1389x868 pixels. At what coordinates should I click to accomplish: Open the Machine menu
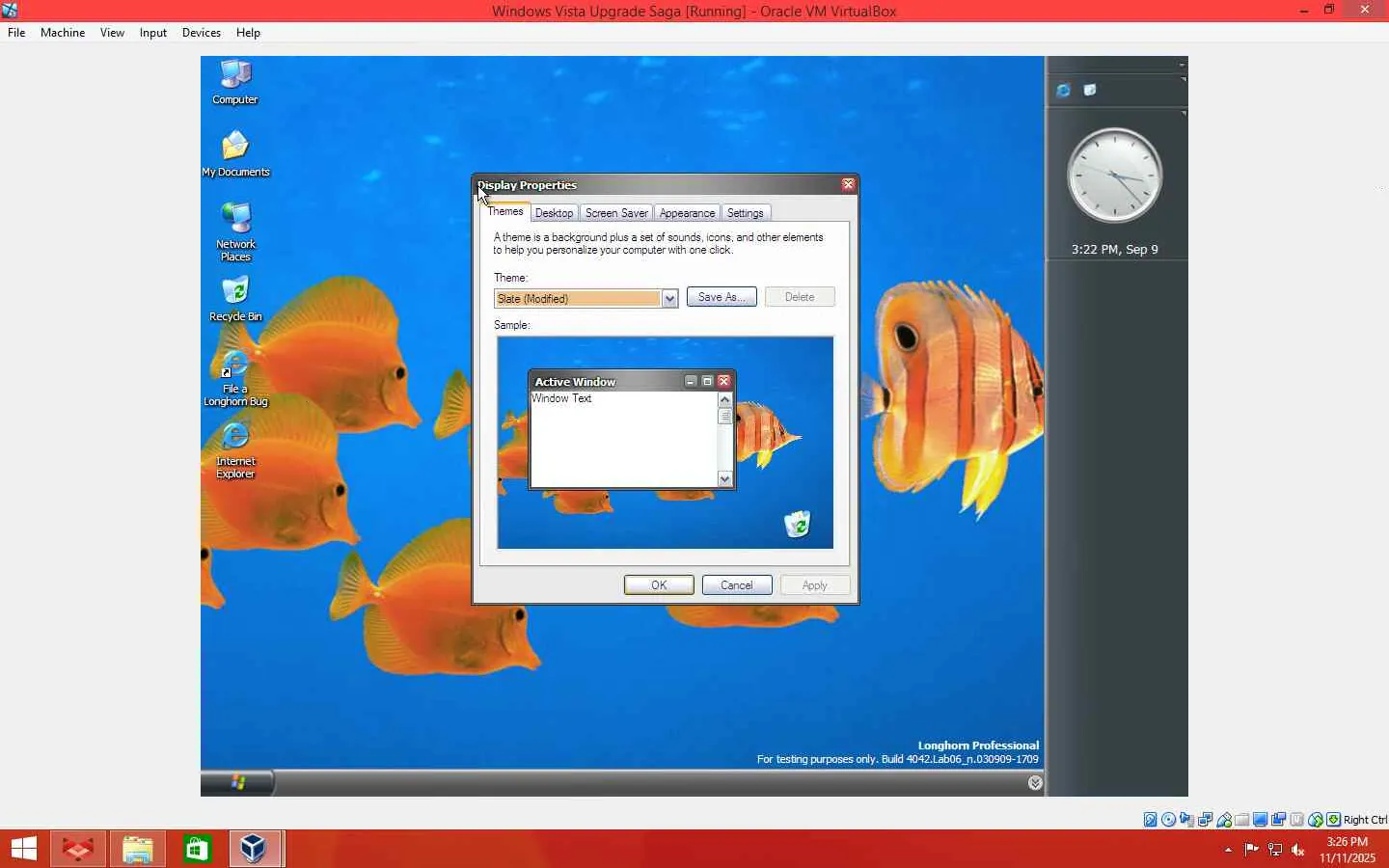(x=63, y=33)
